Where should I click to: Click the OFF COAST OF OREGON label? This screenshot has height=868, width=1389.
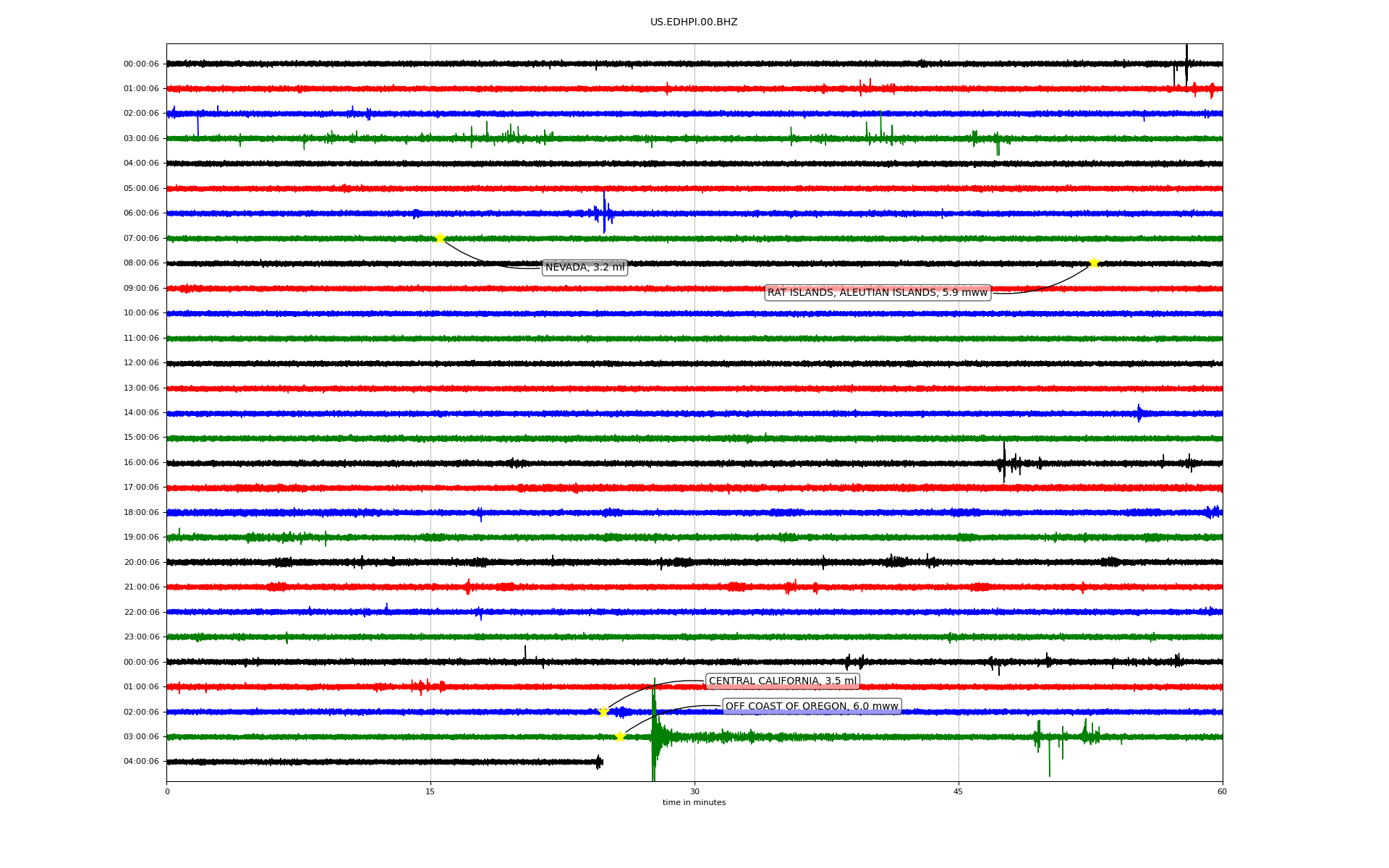812,707
